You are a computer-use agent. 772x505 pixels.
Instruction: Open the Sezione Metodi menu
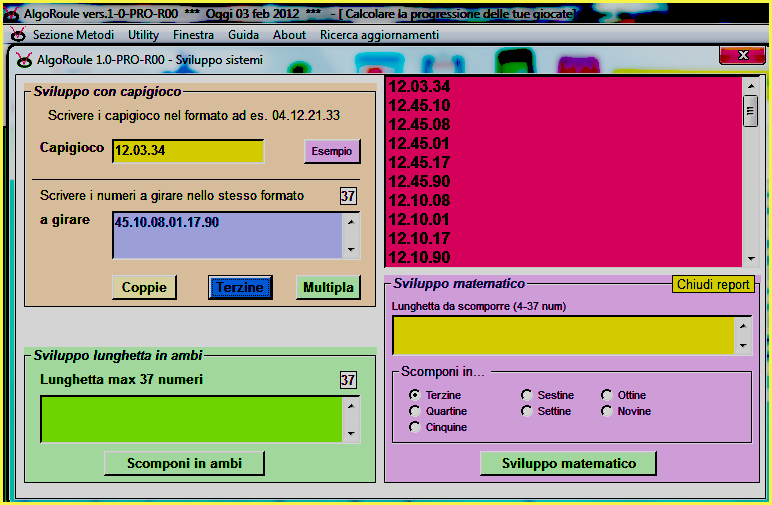pyautogui.click(x=73, y=35)
